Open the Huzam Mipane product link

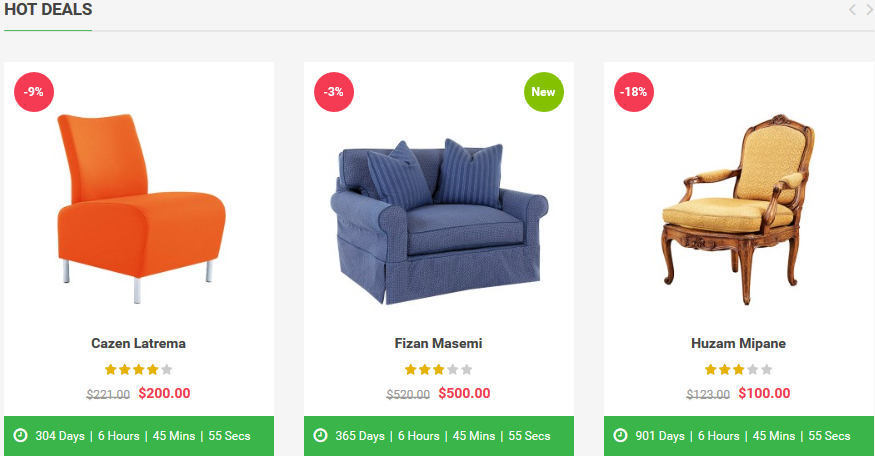tap(738, 343)
